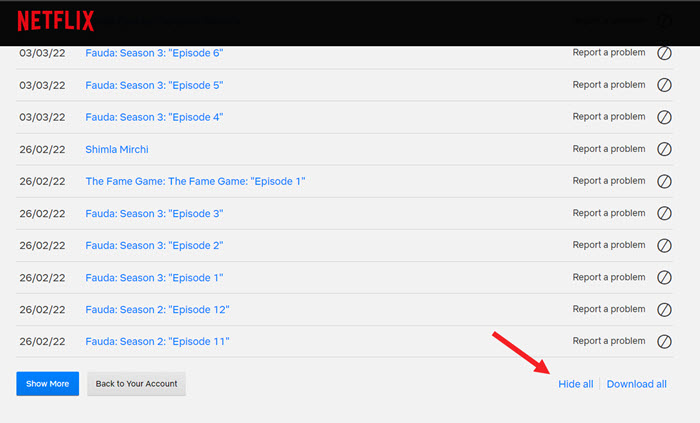Hide Fauda Season 3 Episode 3 from history
Viewport: 700px width, 423px height.
pyautogui.click(x=664, y=213)
